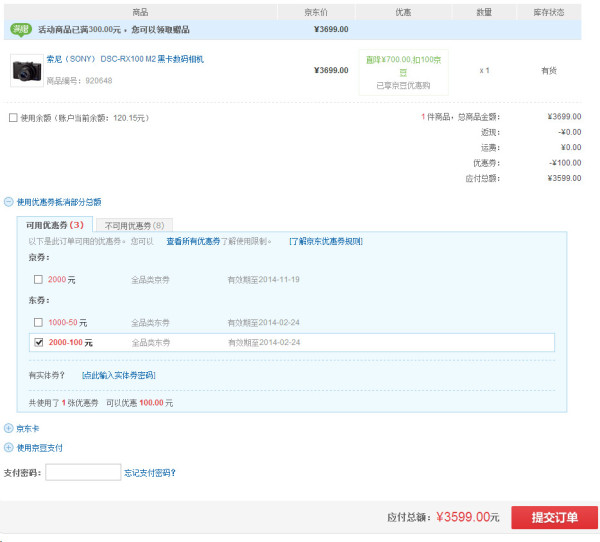The width and height of the screenshot is (600, 542).
Task: Click the green 满赠 gift badge icon
Action: [21, 29]
